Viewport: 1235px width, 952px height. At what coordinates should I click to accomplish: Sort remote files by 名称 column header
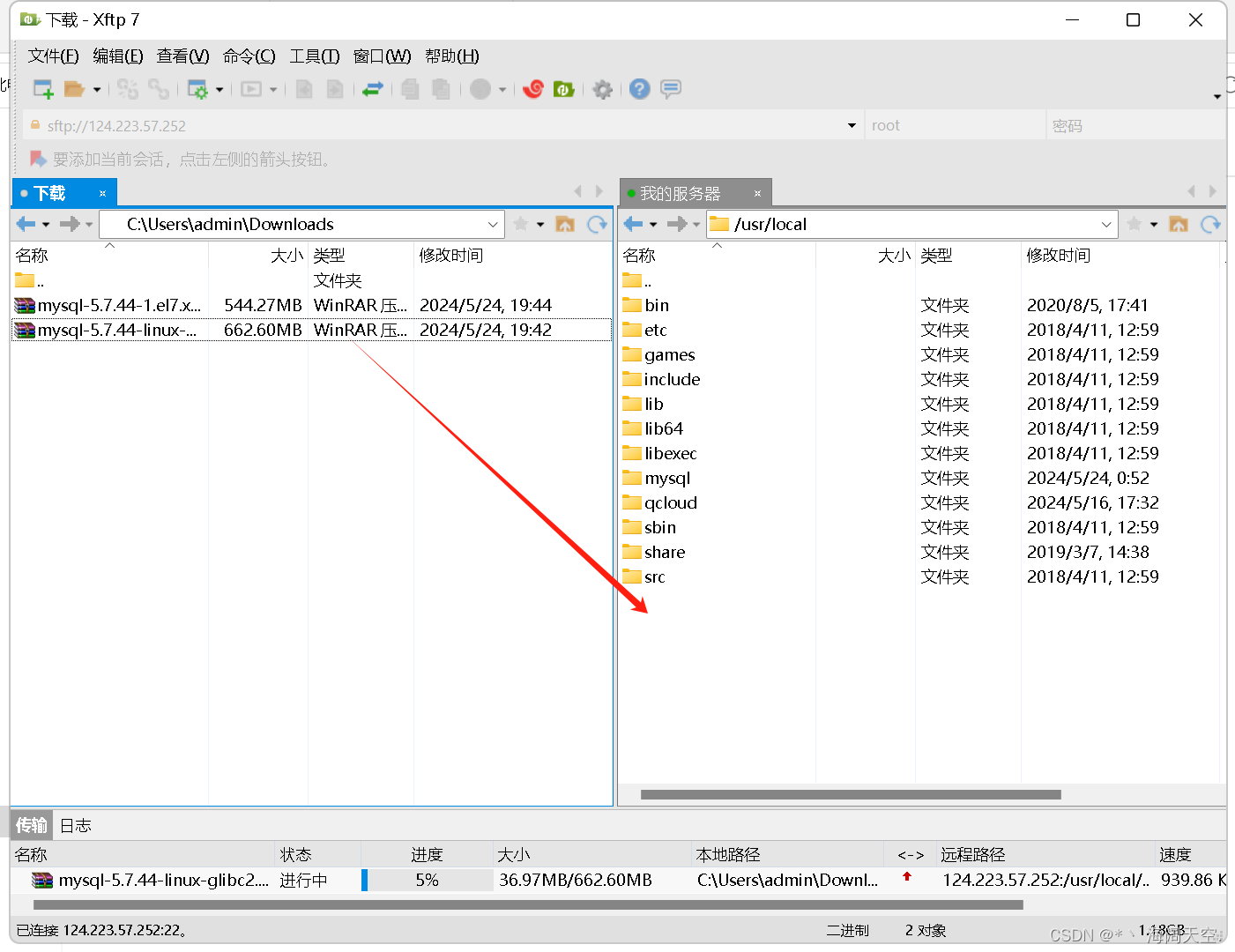[718, 256]
